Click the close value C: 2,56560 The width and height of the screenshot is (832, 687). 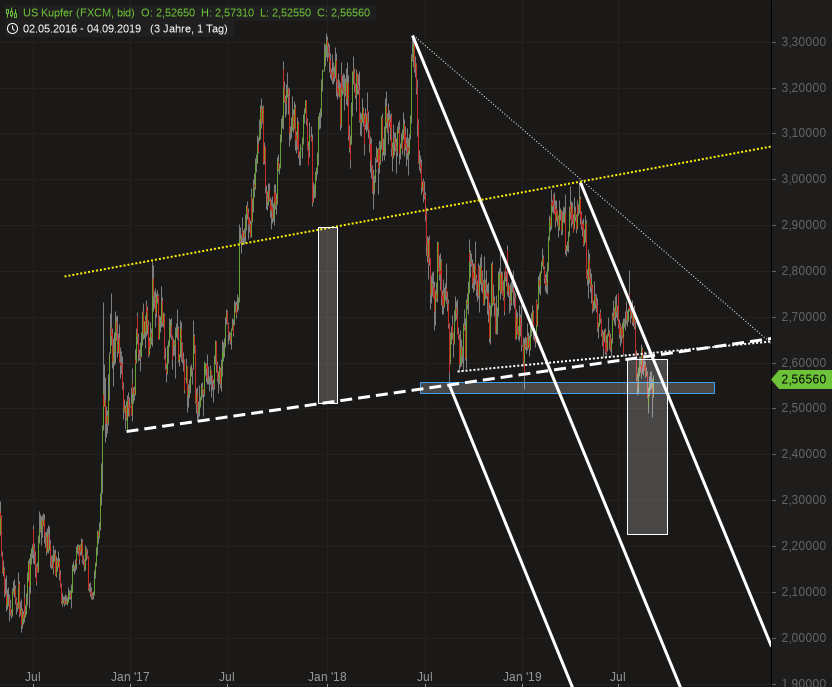(343, 13)
